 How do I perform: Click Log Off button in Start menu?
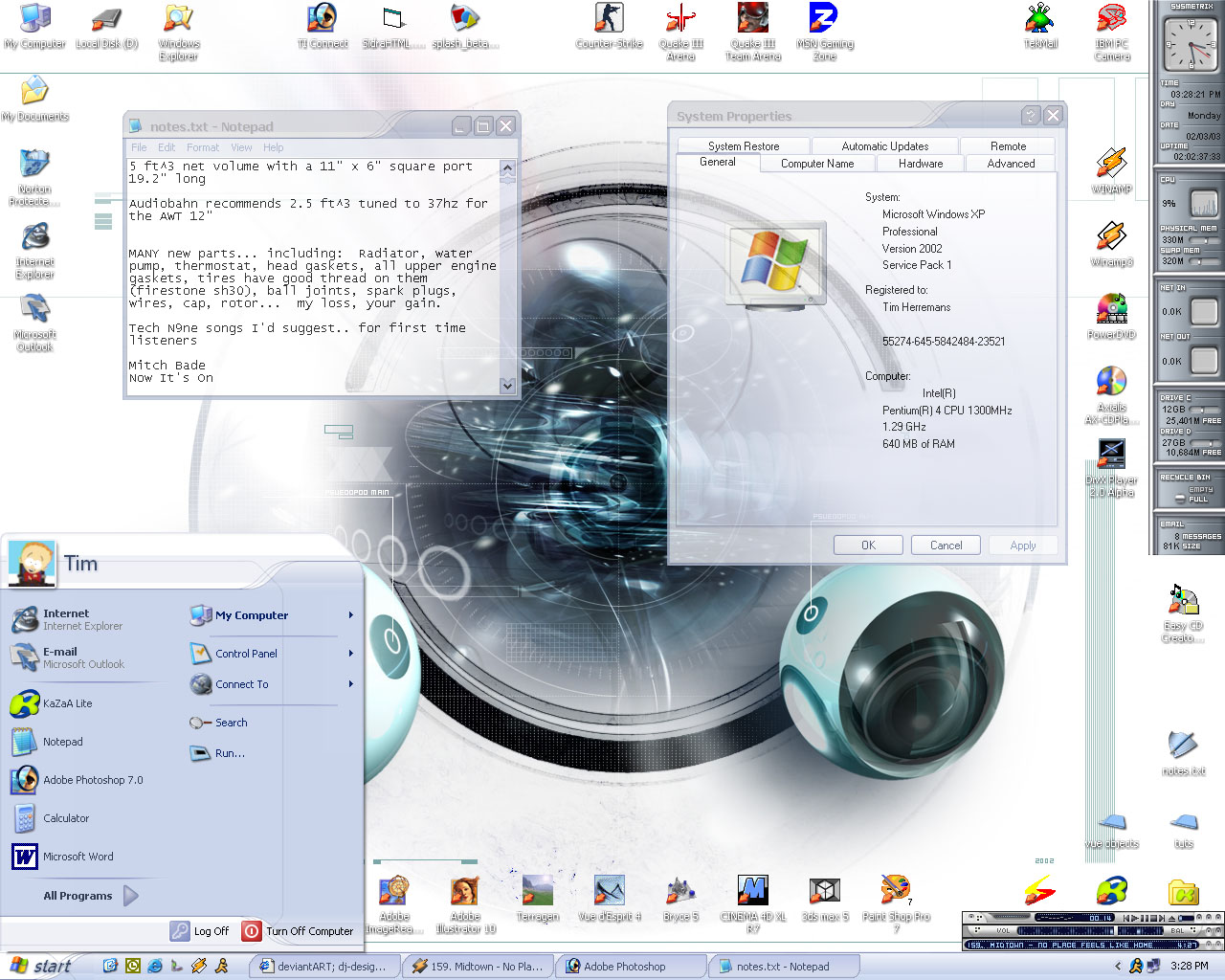pyautogui.click(x=200, y=930)
